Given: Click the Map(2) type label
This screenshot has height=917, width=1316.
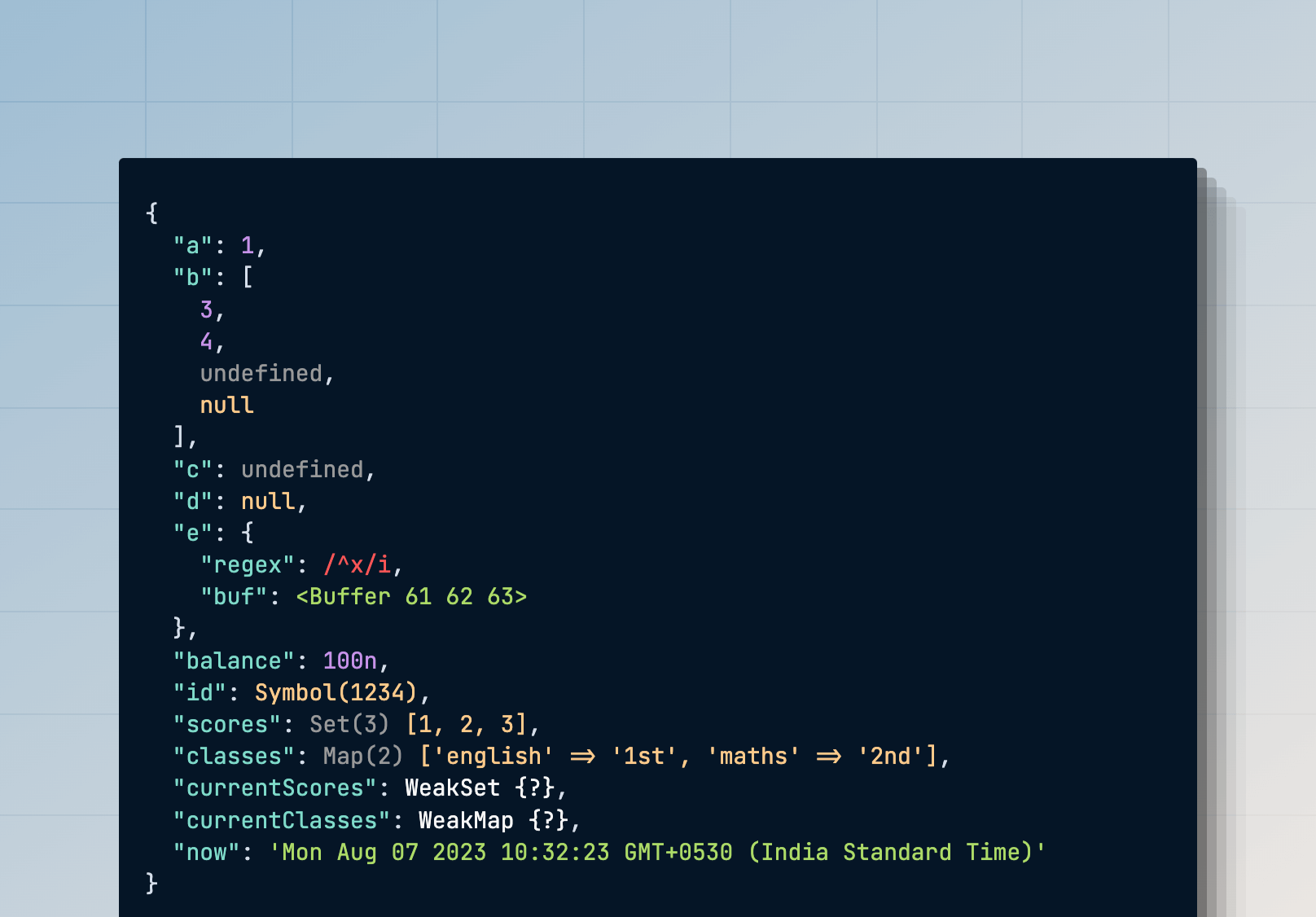Looking at the screenshot, I should 363,757.
